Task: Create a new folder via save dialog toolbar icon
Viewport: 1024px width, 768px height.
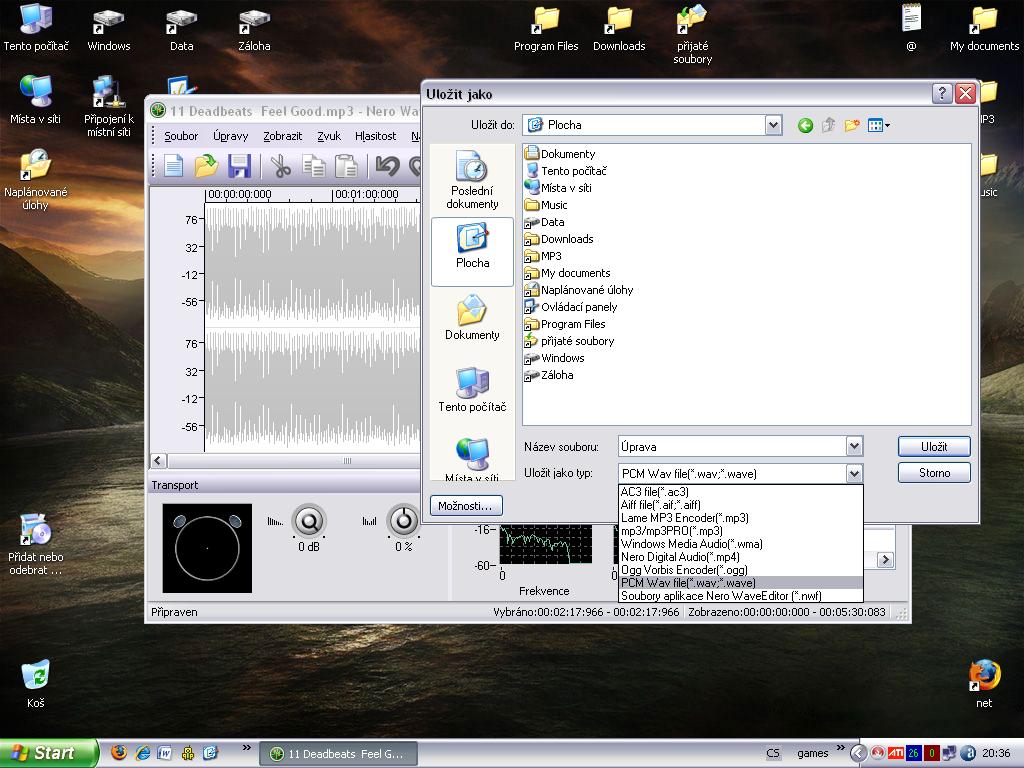Action: (x=852, y=125)
